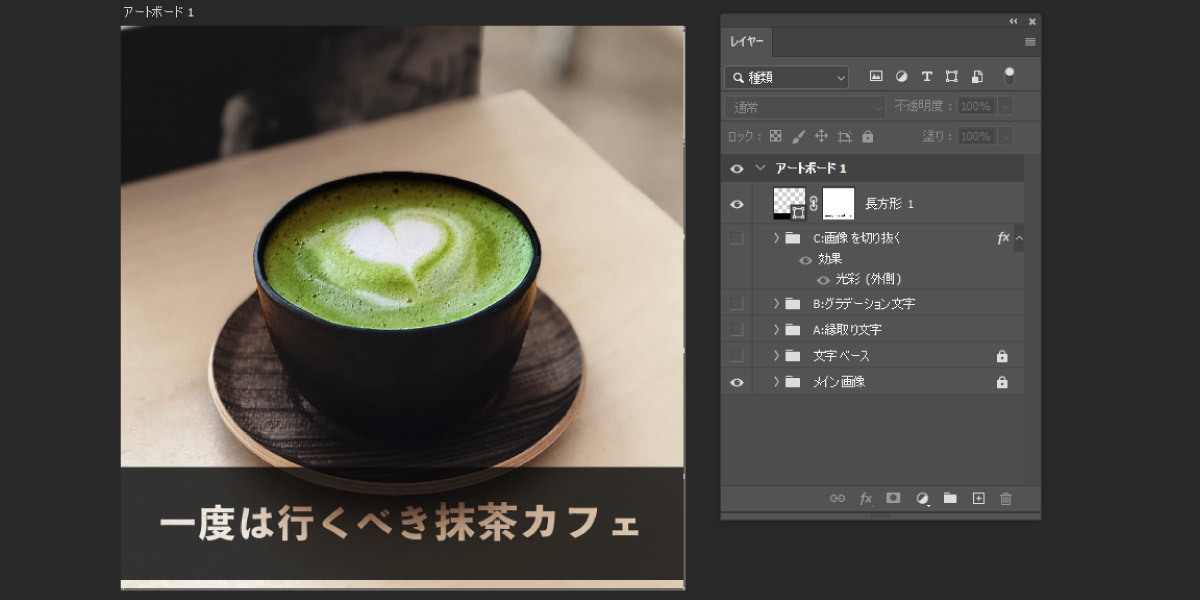Hide the 長方形 1 layer

tap(737, 204)
